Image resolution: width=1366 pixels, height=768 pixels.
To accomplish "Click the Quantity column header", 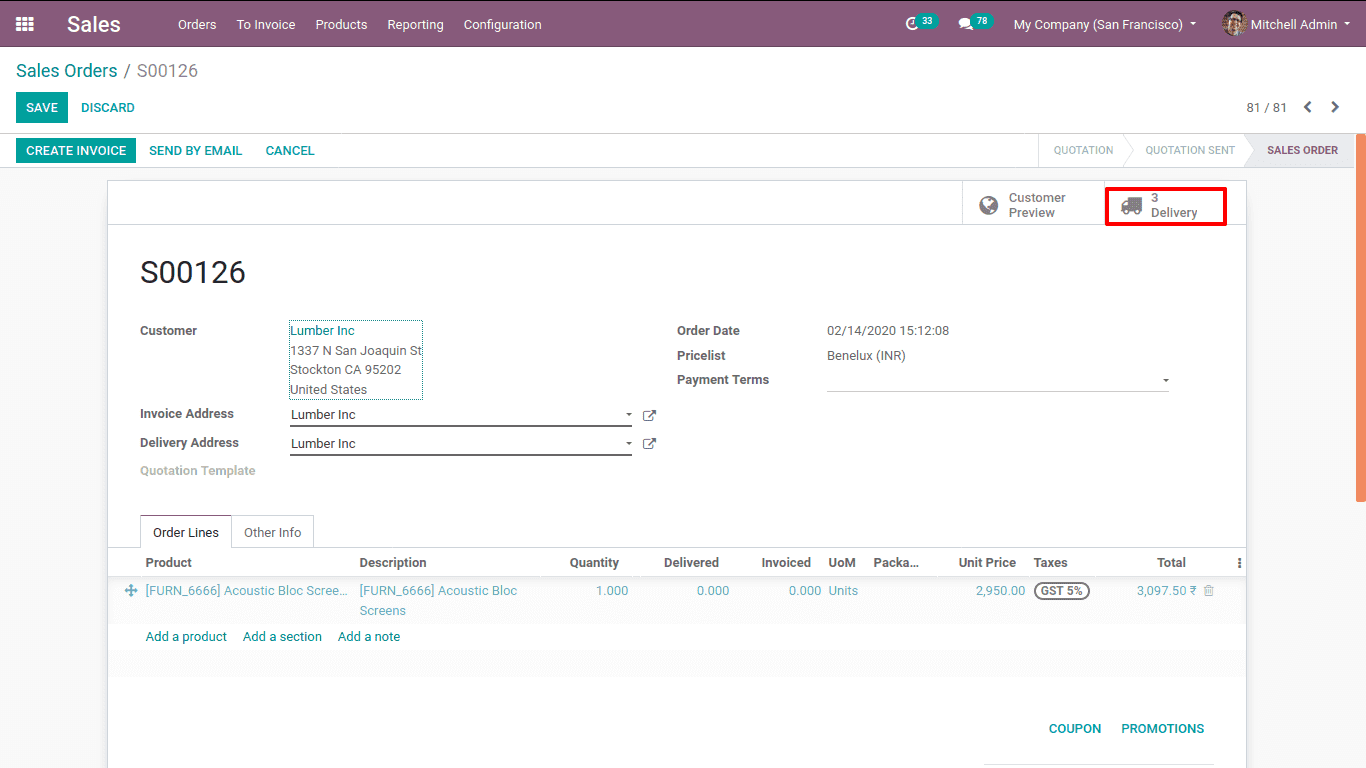I will point(594,563).
